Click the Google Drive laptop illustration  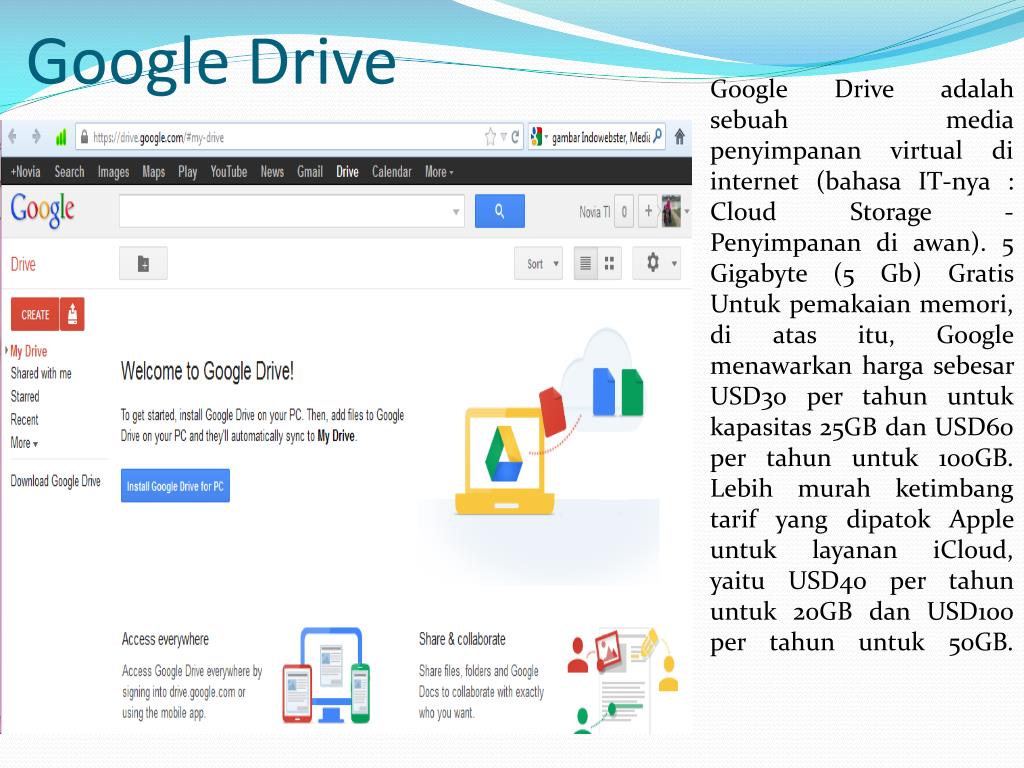pos(505,461)
